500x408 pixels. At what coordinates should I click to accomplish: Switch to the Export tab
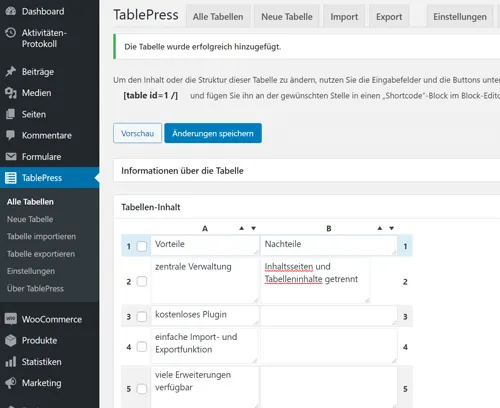pos(389,16)
